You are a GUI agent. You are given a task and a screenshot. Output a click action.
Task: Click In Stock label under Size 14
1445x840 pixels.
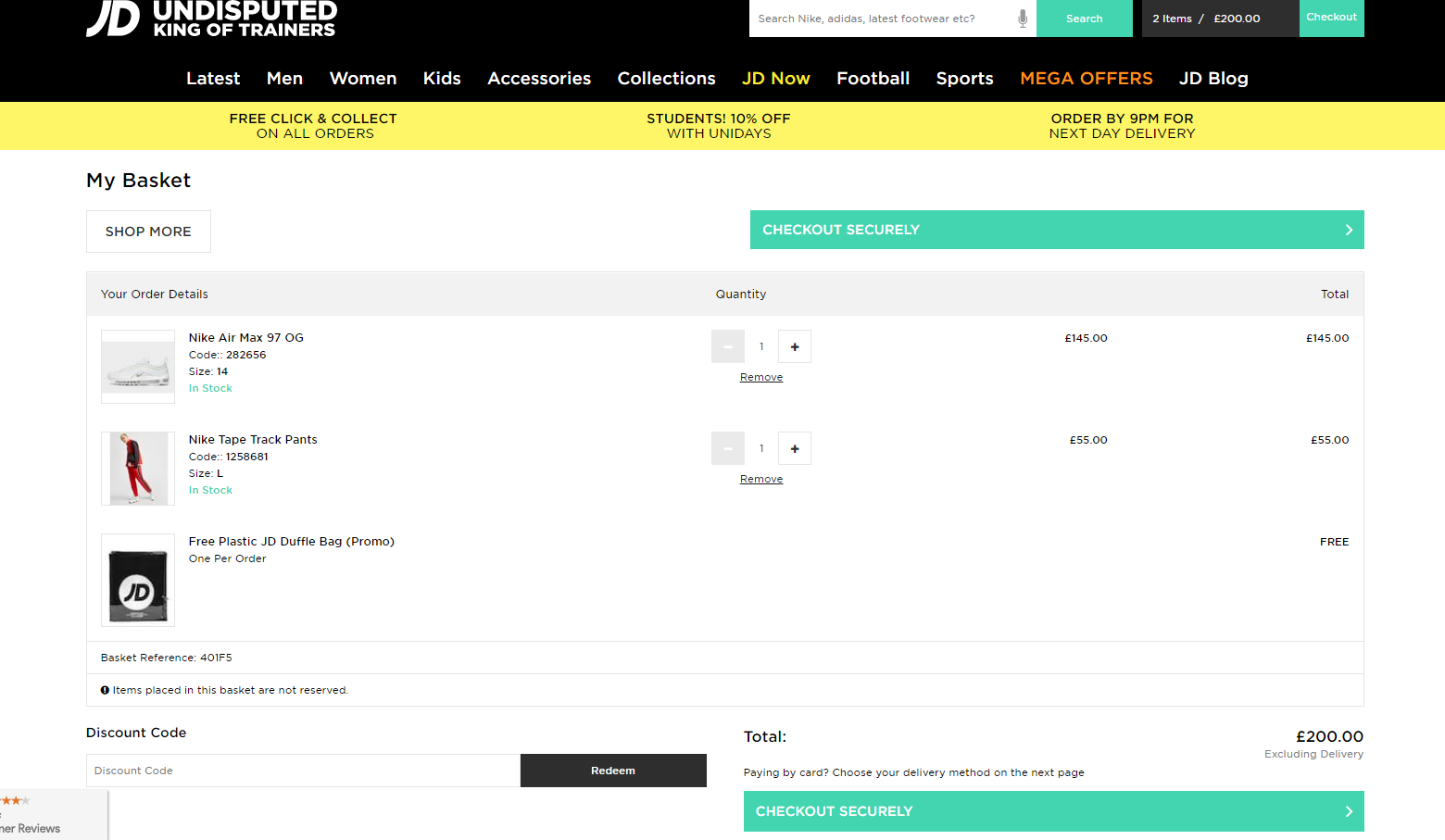(210, 388)
